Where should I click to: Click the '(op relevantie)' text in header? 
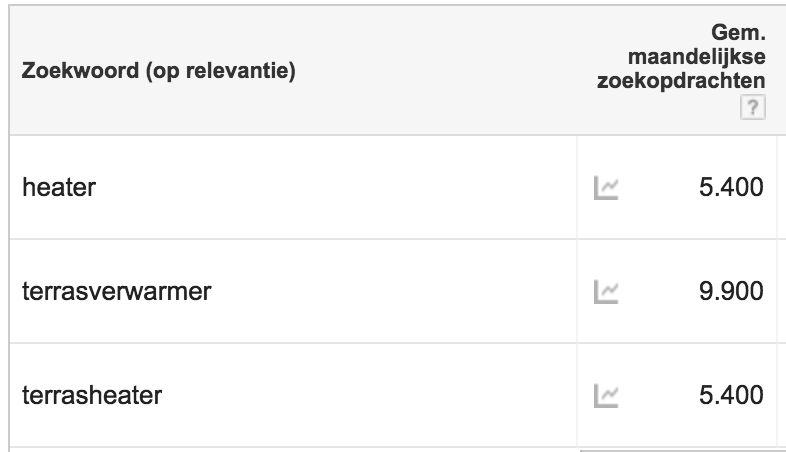221,71
